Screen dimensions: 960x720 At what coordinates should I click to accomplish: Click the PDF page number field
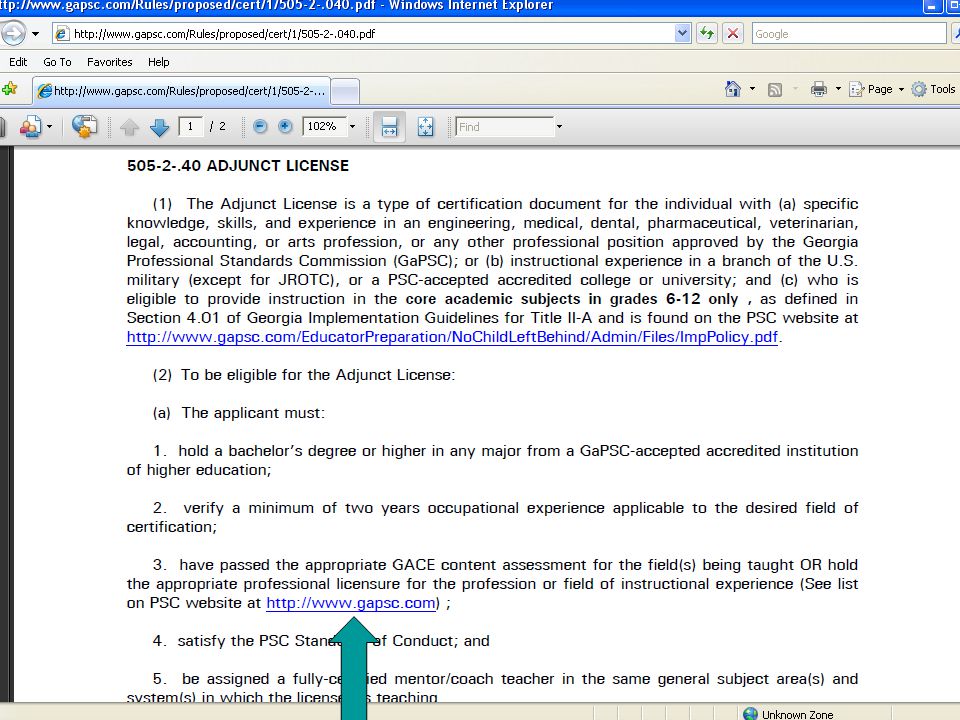pyautogui.click(x=190, y=127)
